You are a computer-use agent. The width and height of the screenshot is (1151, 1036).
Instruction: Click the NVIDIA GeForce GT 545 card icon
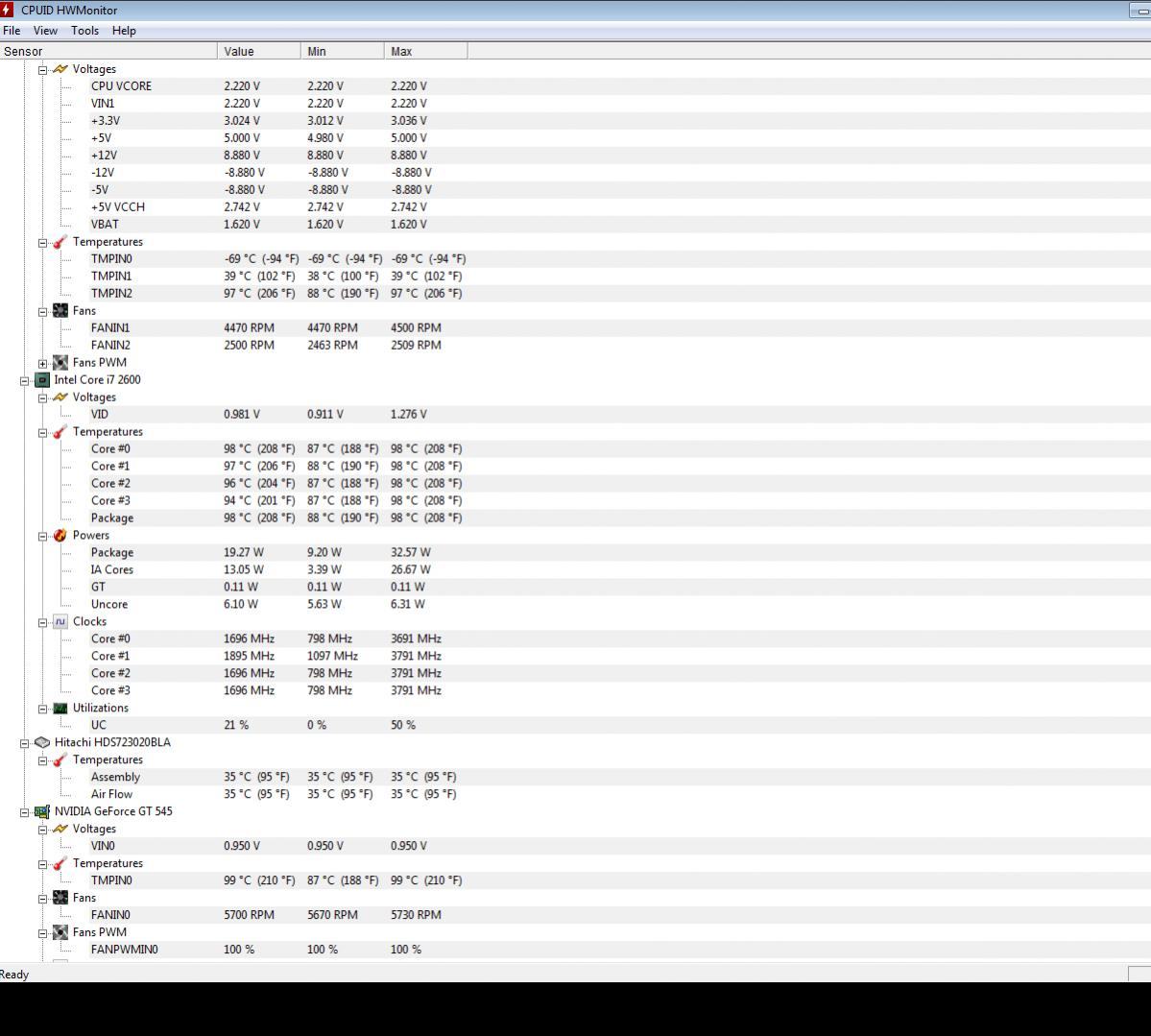click(x=42, y=811)
